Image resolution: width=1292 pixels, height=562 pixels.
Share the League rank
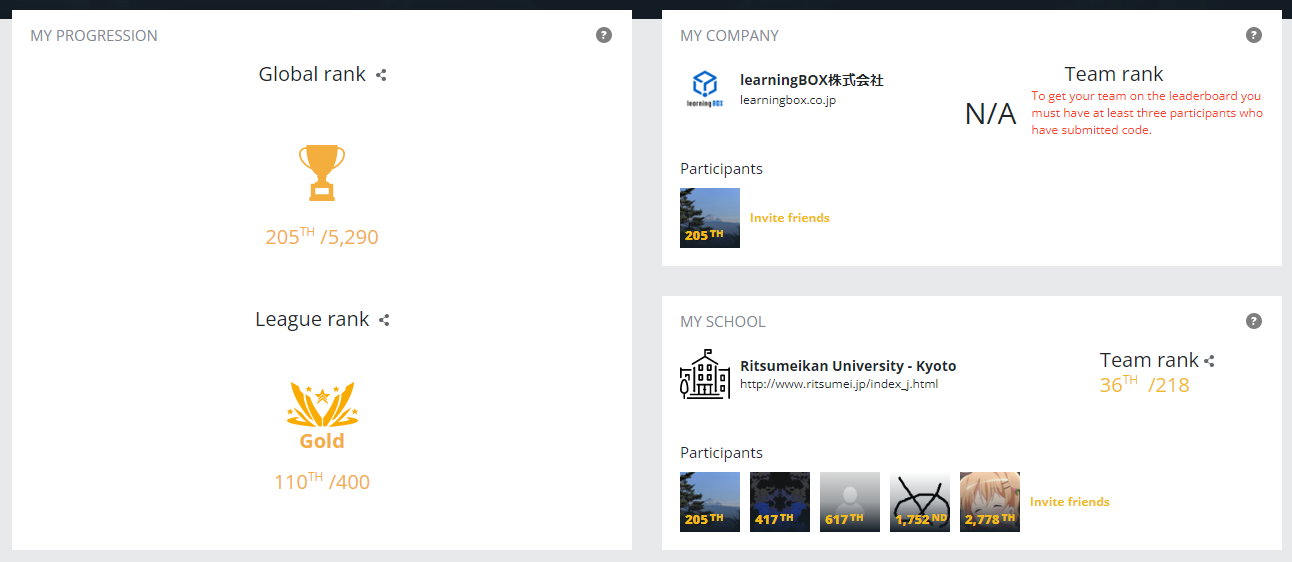pos(384,320)
